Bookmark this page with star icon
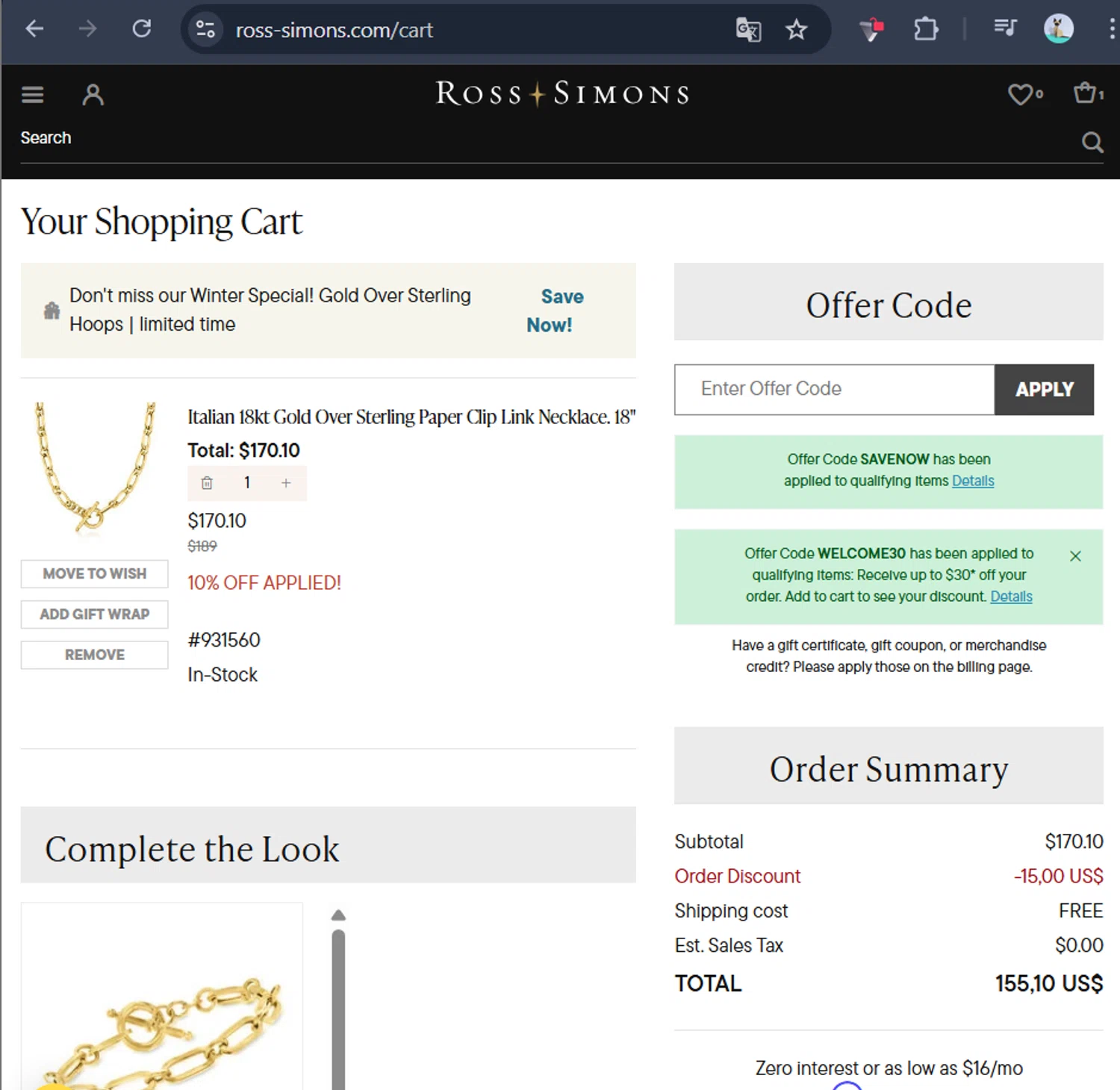Viewport: 1120px width, 1090px height. pyautogui.click(x=797, y=30)
